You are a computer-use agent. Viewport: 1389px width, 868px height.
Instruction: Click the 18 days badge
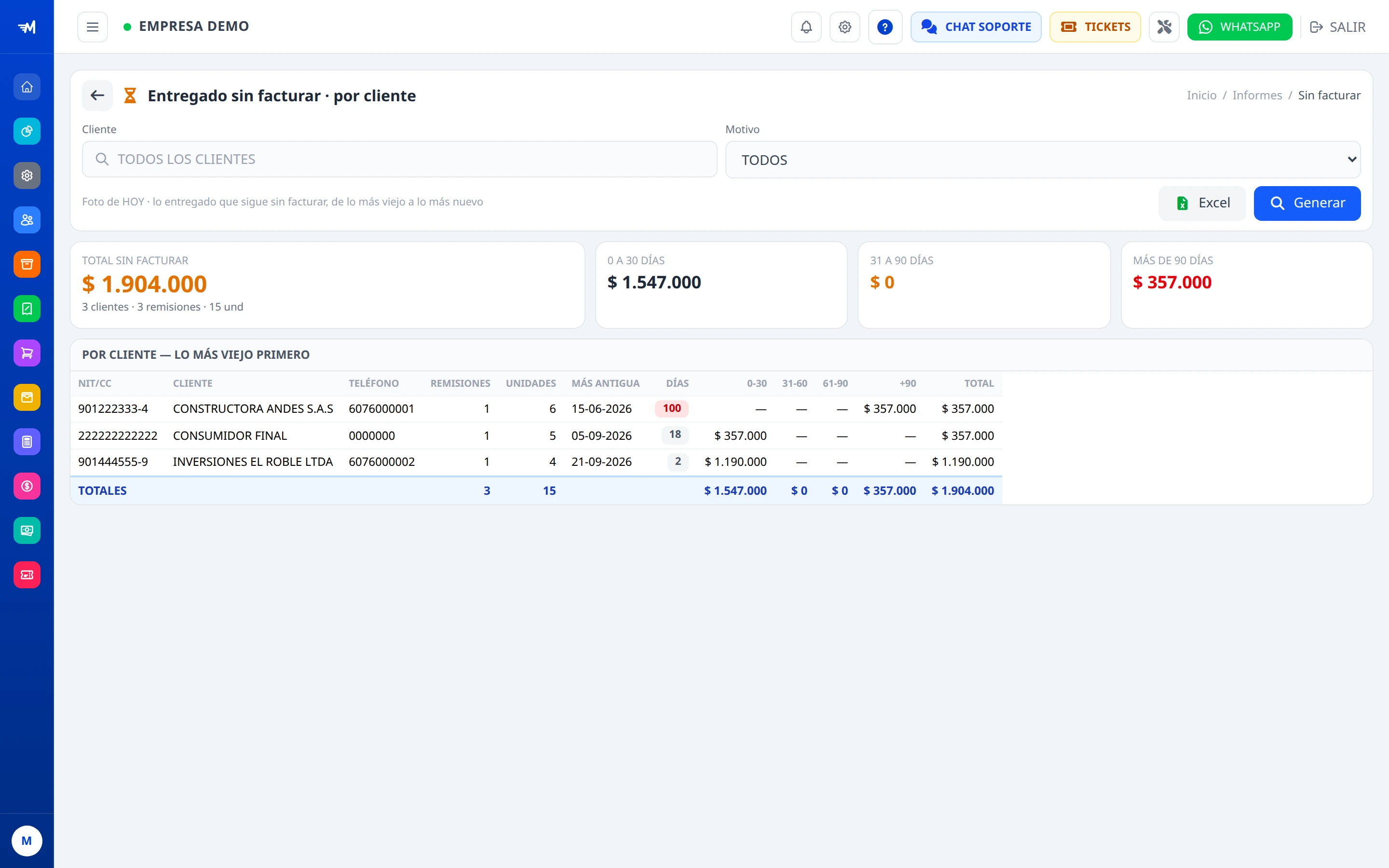pyautogui.click(x=674, y=434)
